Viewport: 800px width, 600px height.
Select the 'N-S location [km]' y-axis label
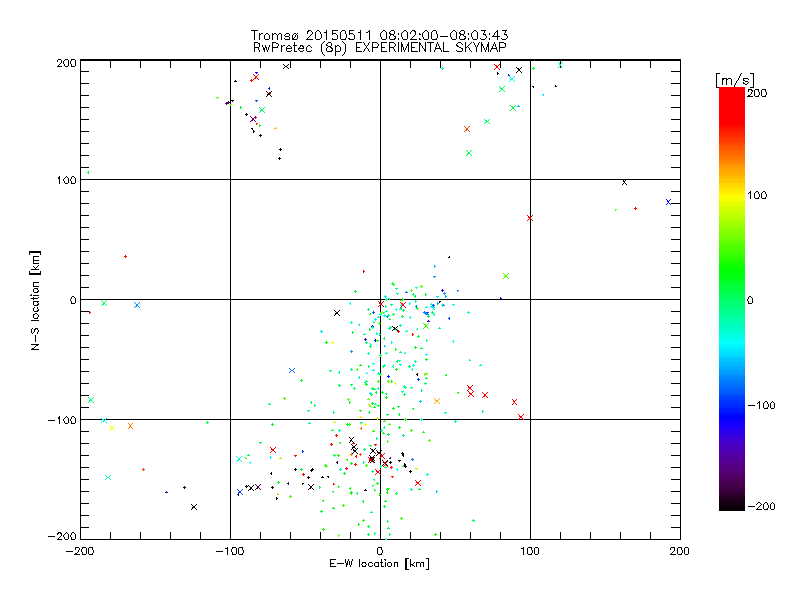coord(35,301)
